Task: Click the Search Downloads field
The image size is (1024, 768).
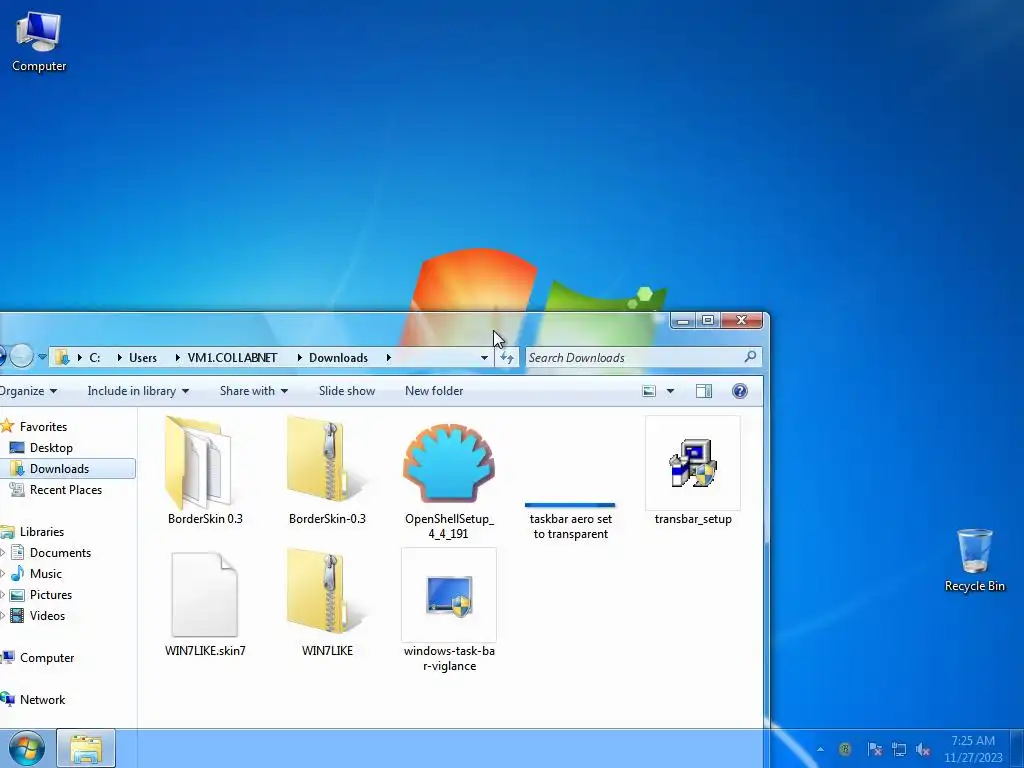Action: 643,357
